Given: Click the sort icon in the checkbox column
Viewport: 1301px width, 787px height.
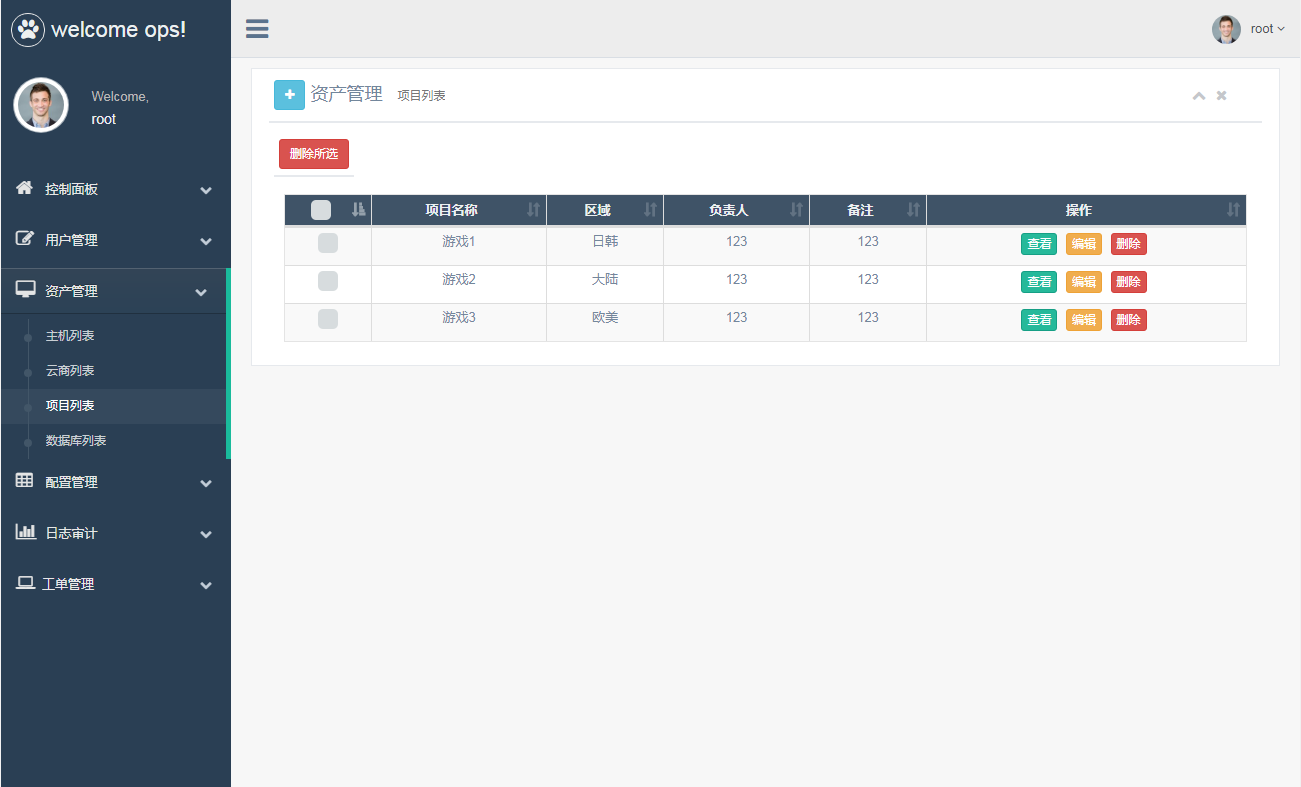Looking at the screenshot, I should 359,210.
